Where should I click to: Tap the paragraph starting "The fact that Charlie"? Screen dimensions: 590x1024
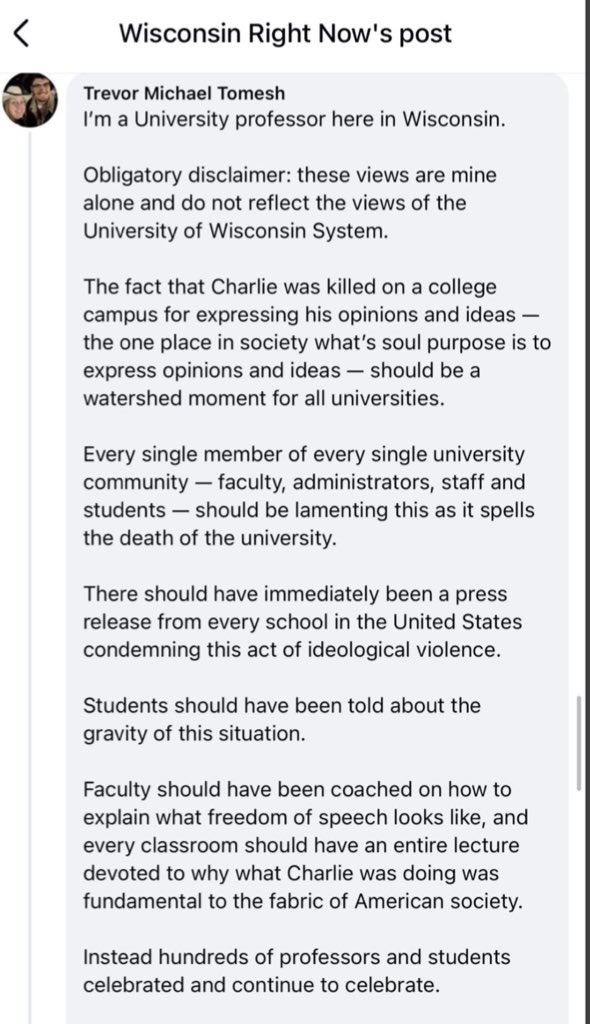click(317, 343)
